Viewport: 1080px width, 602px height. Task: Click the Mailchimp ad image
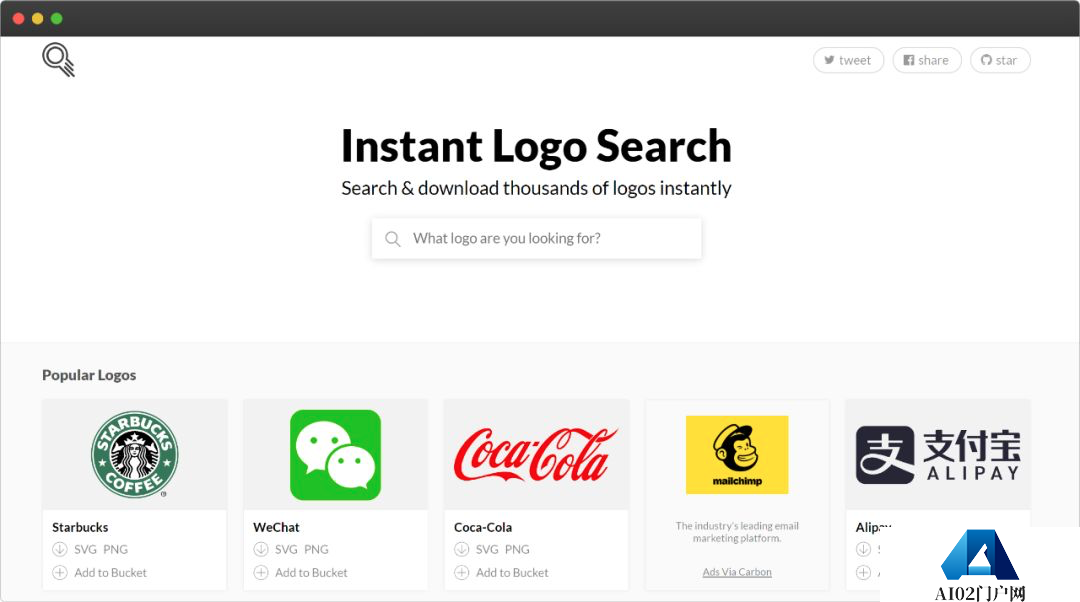[737, 455]
